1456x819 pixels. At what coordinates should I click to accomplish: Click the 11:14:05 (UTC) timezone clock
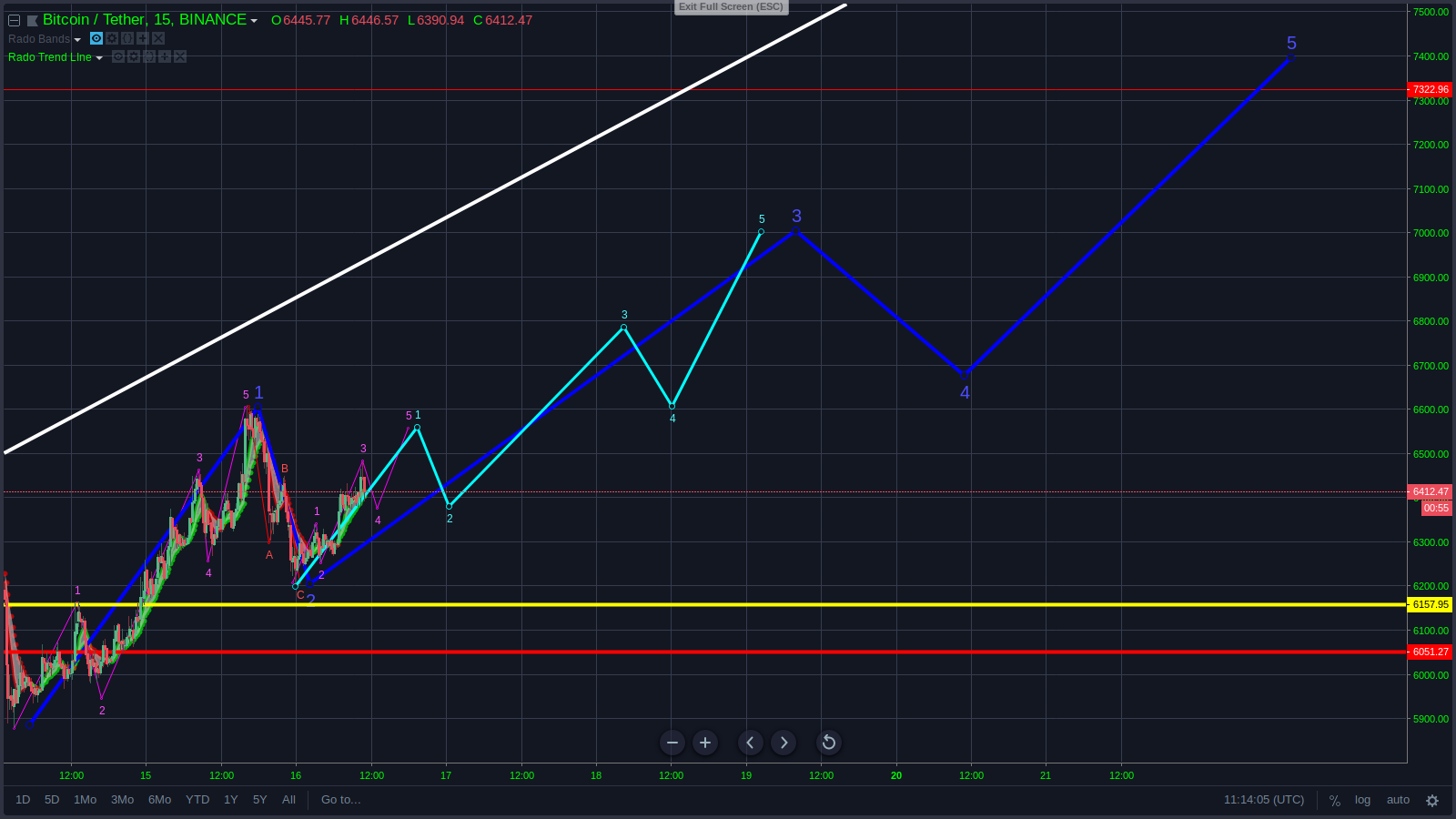click(x=1264, y=800)
